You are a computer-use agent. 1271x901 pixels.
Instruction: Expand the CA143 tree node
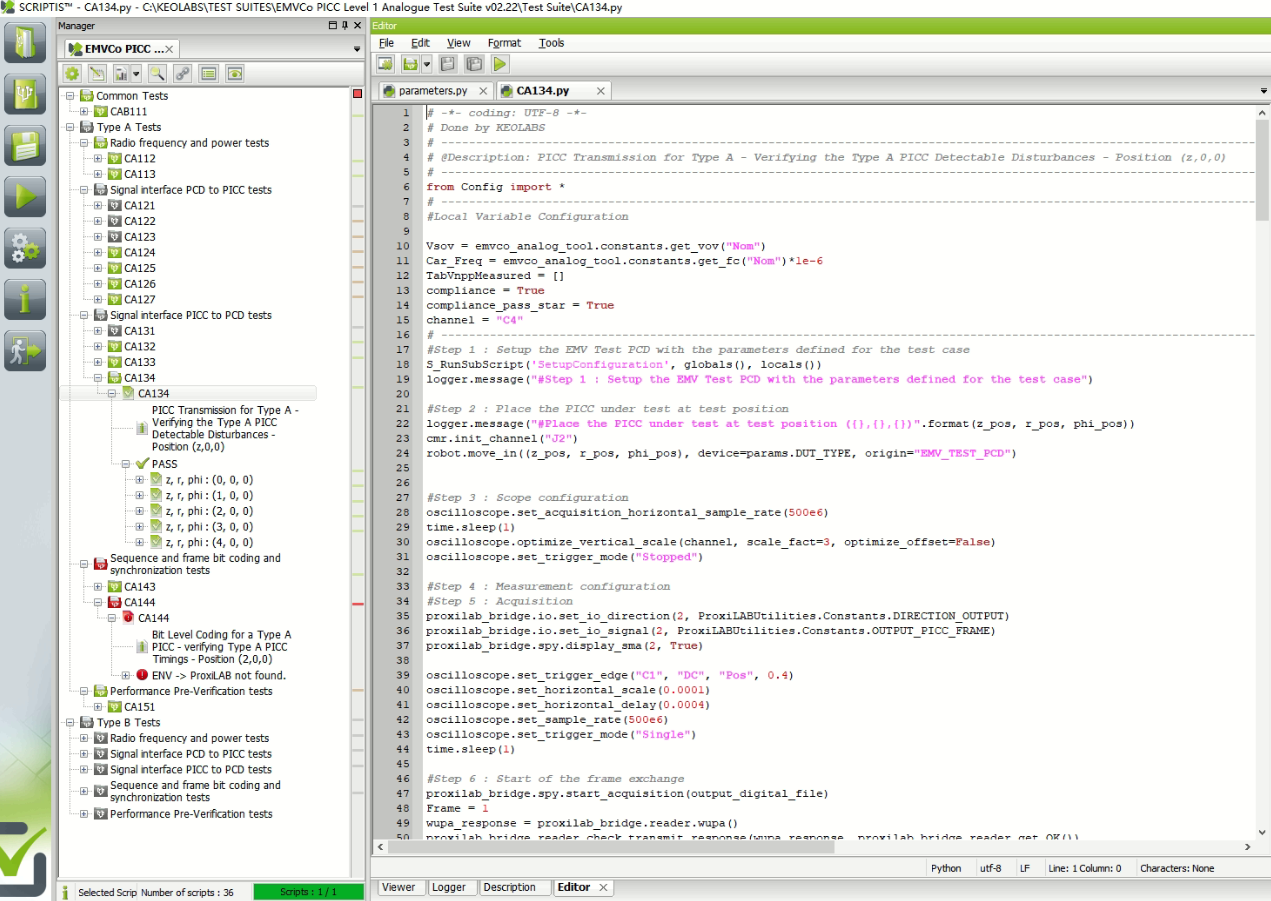click(x=98, y=587)
